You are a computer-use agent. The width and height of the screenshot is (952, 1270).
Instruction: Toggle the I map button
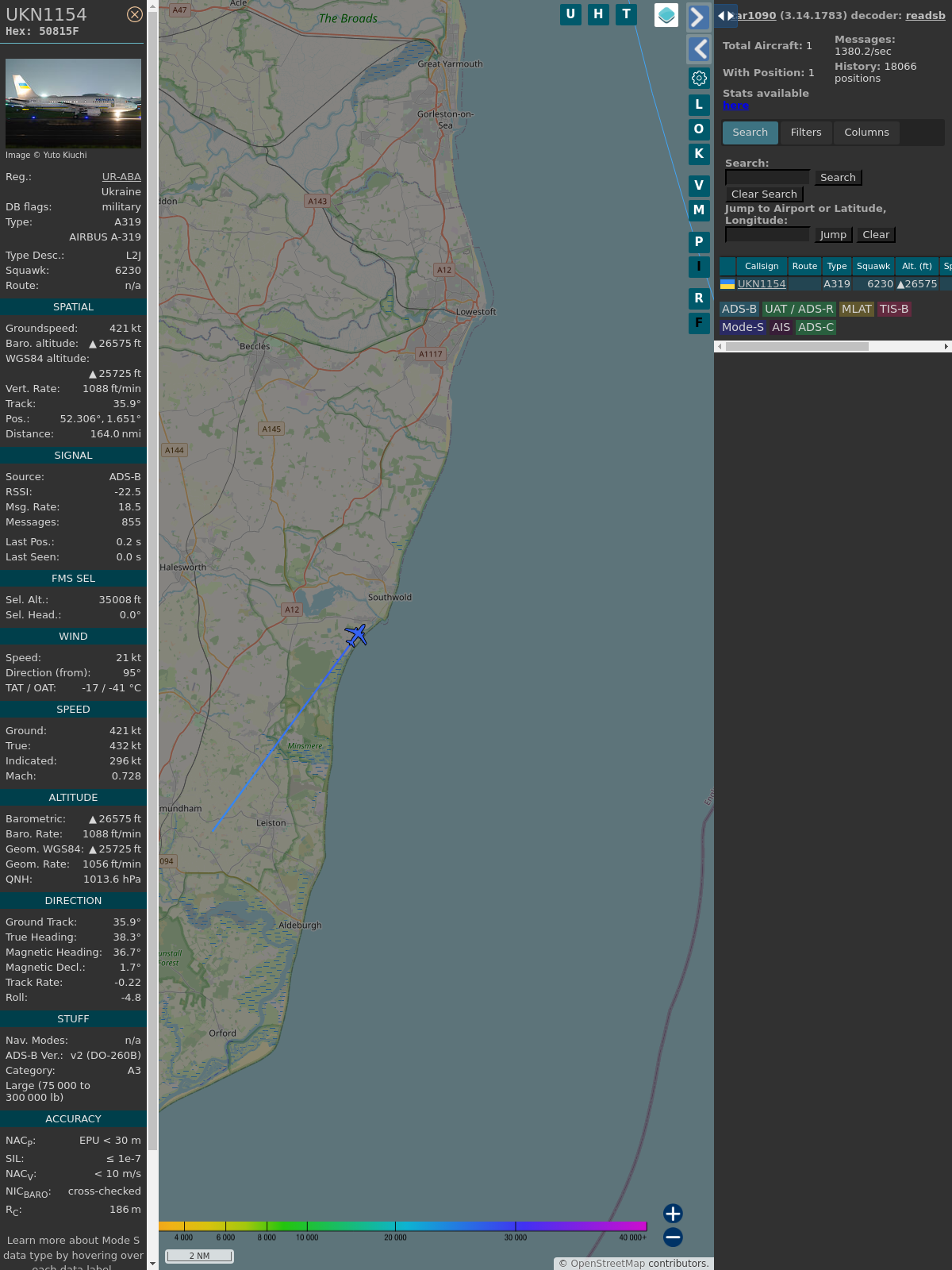click(x=699, y=267)
